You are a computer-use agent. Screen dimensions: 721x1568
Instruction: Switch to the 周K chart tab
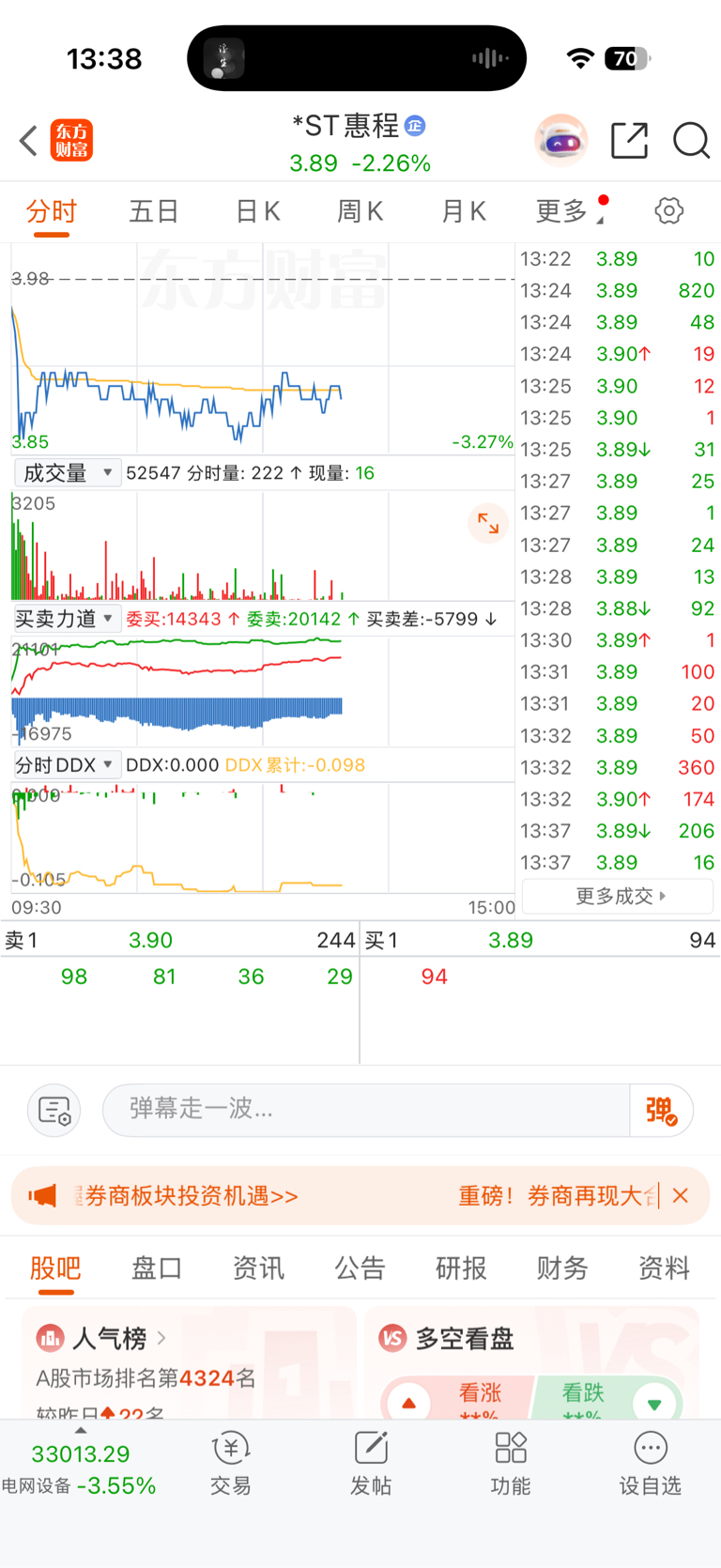tap(360, 211)
